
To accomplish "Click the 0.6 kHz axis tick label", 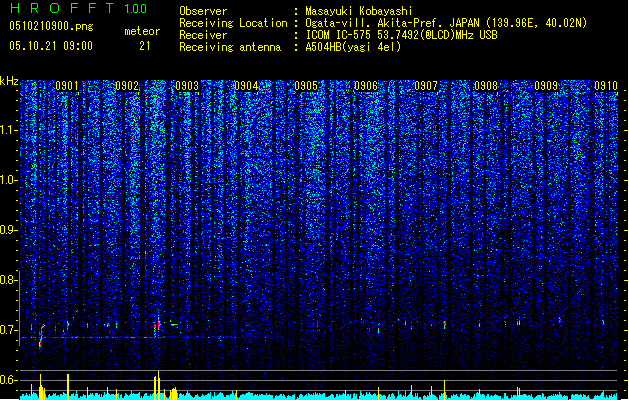I will [9, 380].
